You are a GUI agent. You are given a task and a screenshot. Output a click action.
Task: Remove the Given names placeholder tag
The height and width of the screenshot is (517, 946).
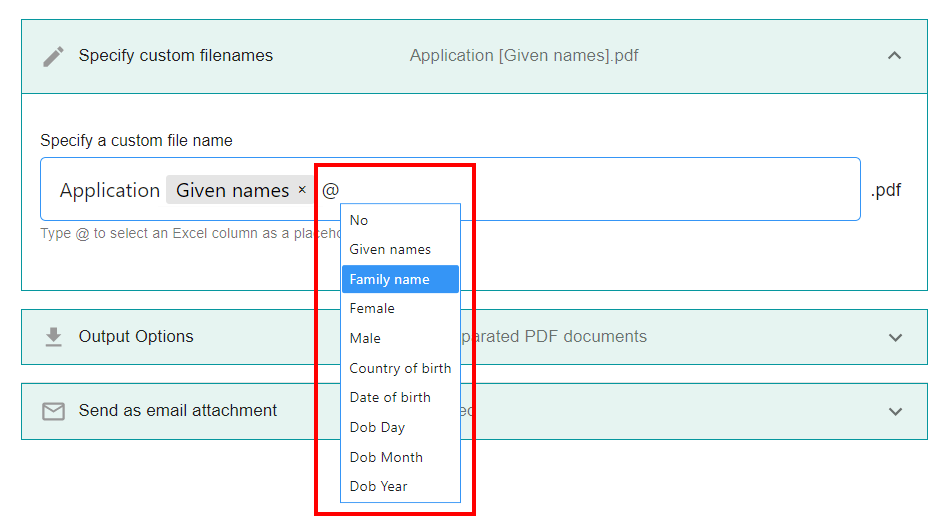point(302,190)
